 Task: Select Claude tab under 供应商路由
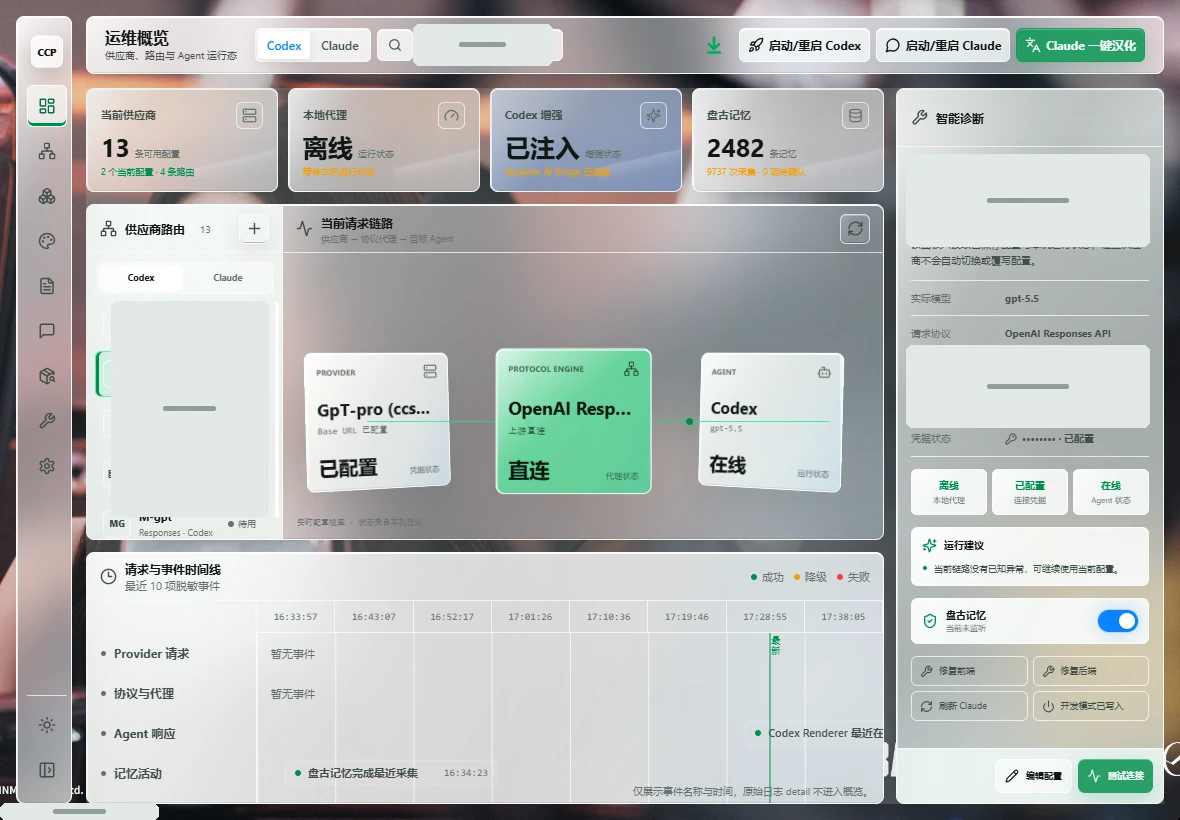point(227,278)
